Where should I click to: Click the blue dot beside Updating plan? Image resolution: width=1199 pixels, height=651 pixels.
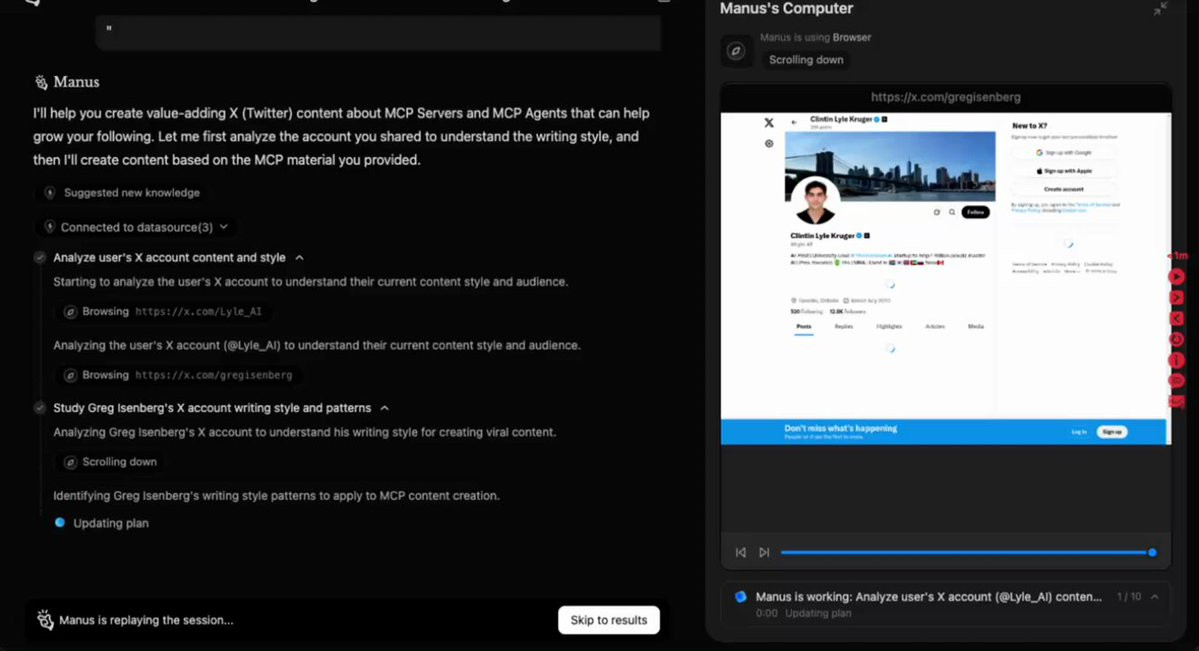(60, 522)
